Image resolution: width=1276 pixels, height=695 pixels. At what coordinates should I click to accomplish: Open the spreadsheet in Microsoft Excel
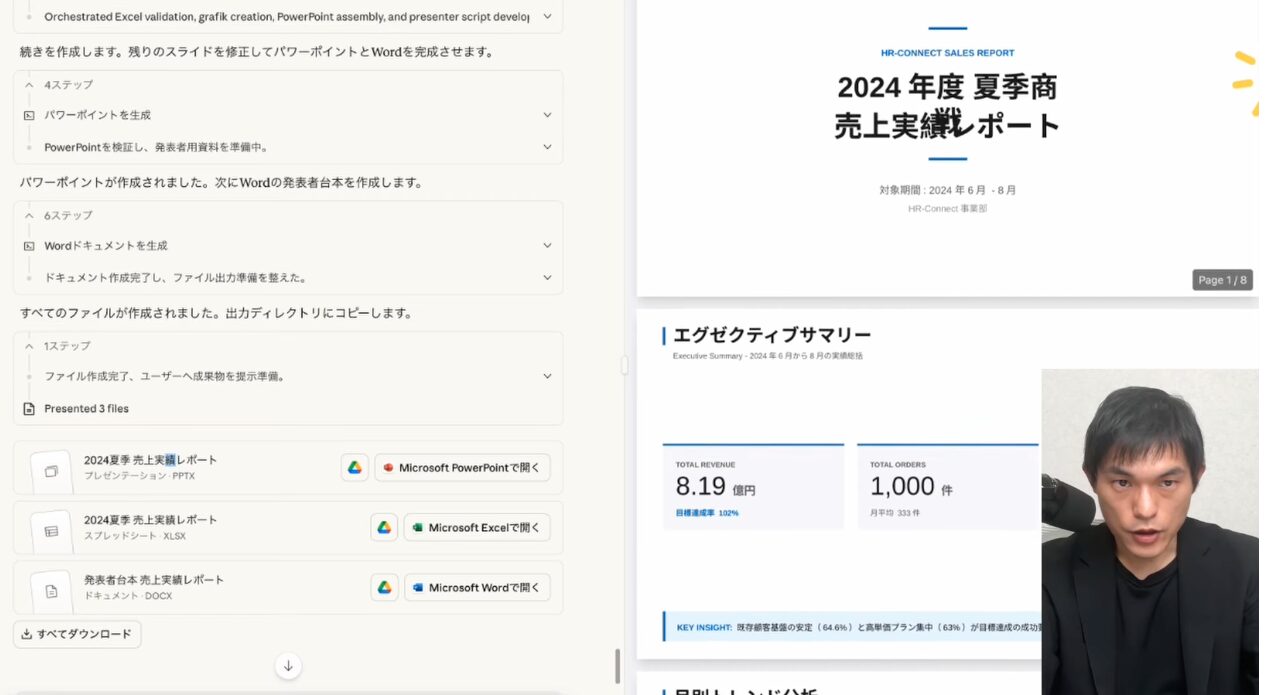[476, 528]
